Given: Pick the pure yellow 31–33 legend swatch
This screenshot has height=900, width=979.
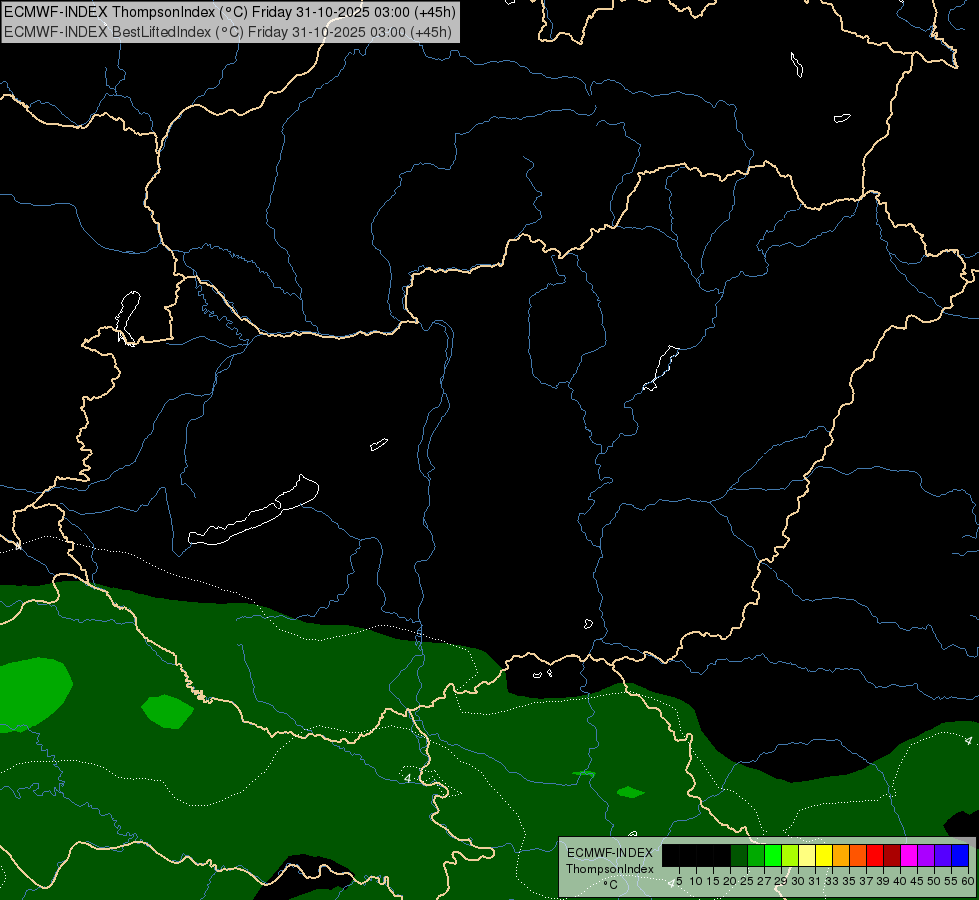Looking at the screenshot, I should click(x=824, y=855).
